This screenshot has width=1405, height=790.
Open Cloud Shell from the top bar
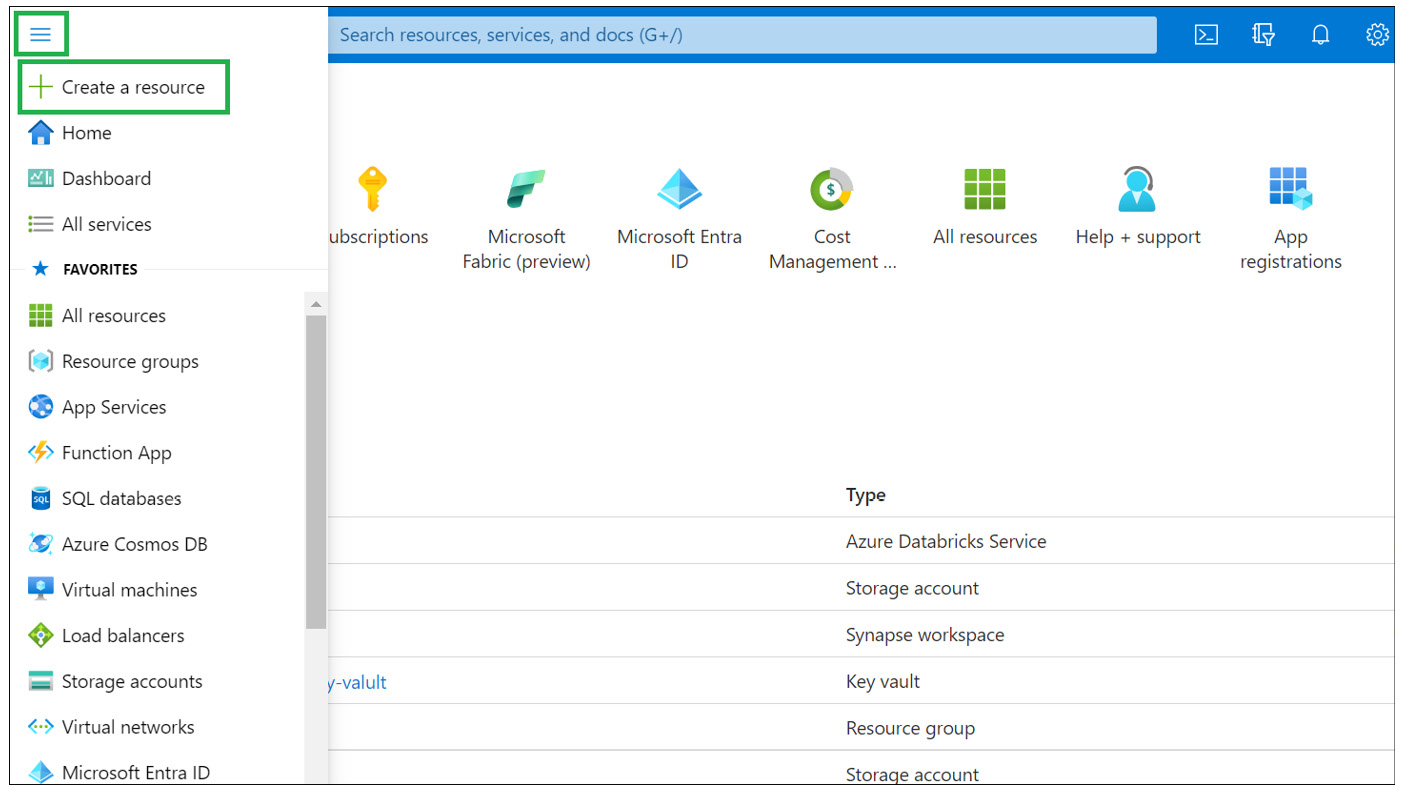1207,35
